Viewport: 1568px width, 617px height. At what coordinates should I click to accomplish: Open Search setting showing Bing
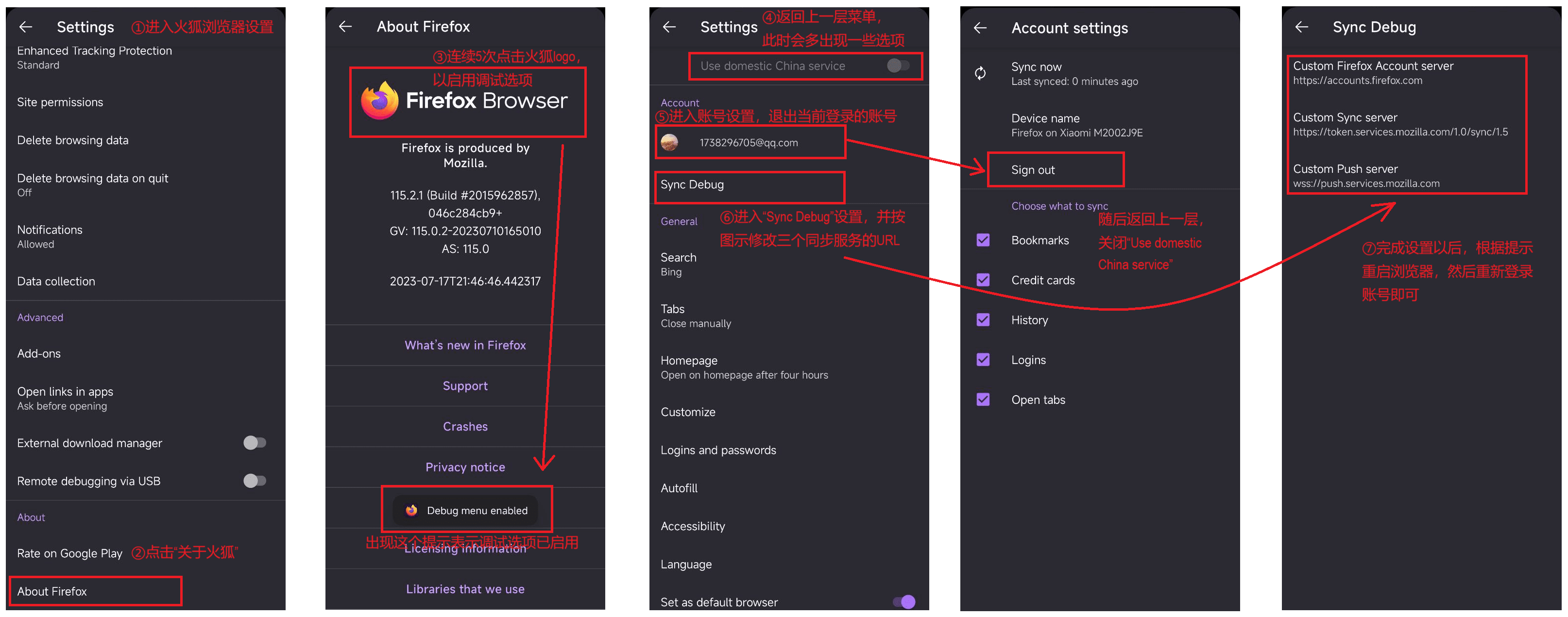[x=789, y=264]
